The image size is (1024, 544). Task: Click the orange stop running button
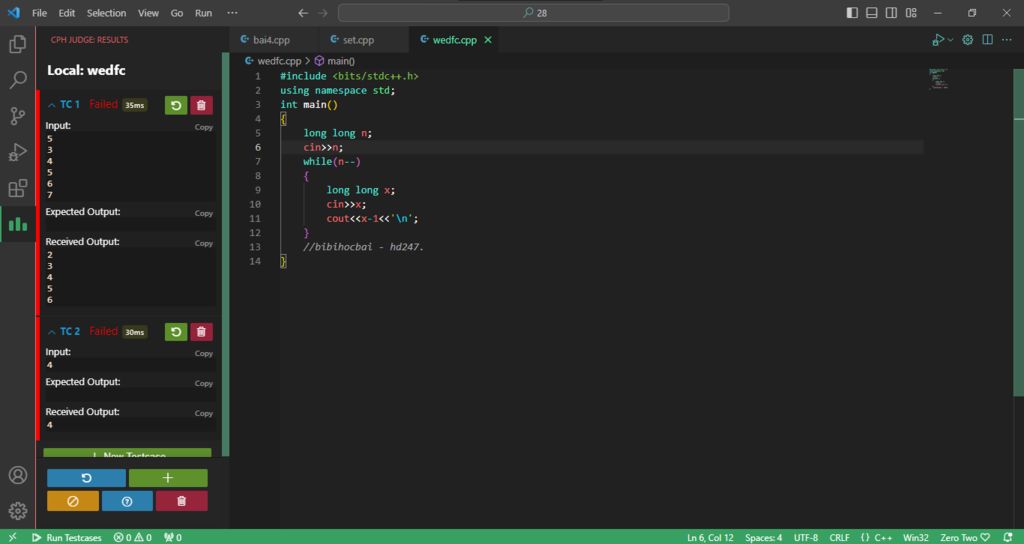coord(73,501)
